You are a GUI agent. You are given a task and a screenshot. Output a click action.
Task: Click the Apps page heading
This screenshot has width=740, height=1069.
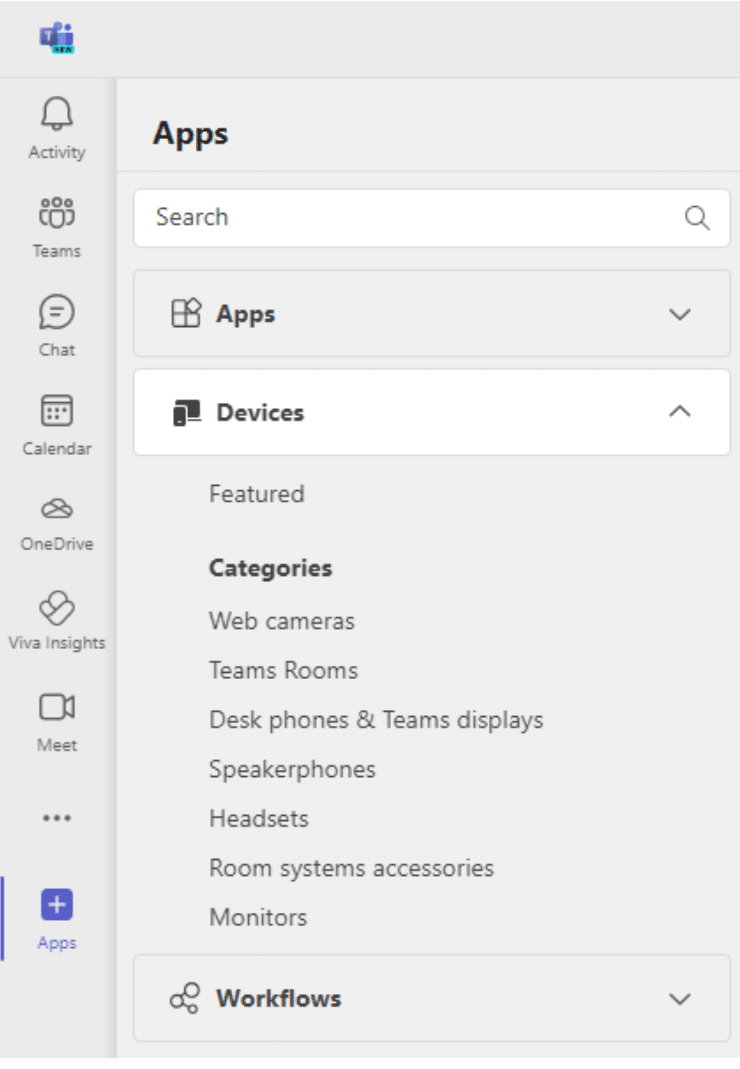[x=190, y=134]
